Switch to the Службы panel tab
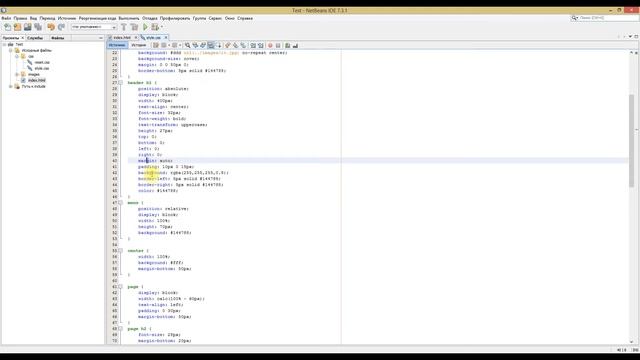The height and width of the screenshot is (360, 640). (35, 38)
